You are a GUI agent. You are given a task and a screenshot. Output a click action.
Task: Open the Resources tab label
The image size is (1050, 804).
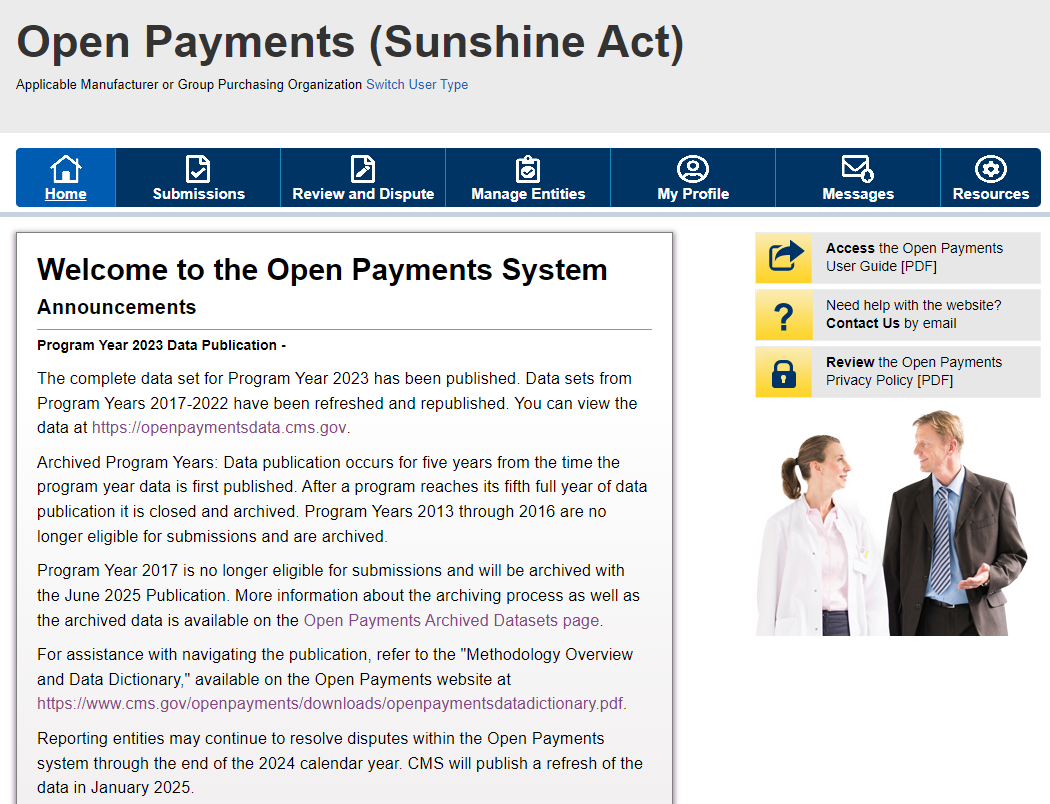991,194
